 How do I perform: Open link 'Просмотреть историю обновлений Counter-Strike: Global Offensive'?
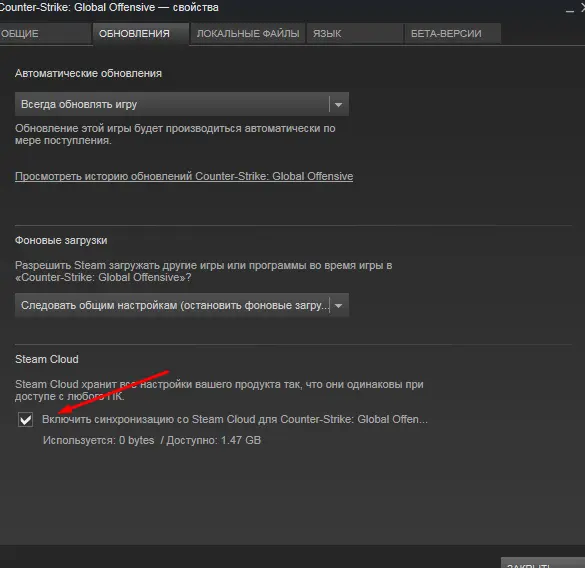pyautogui.click(x=184, y=176)
